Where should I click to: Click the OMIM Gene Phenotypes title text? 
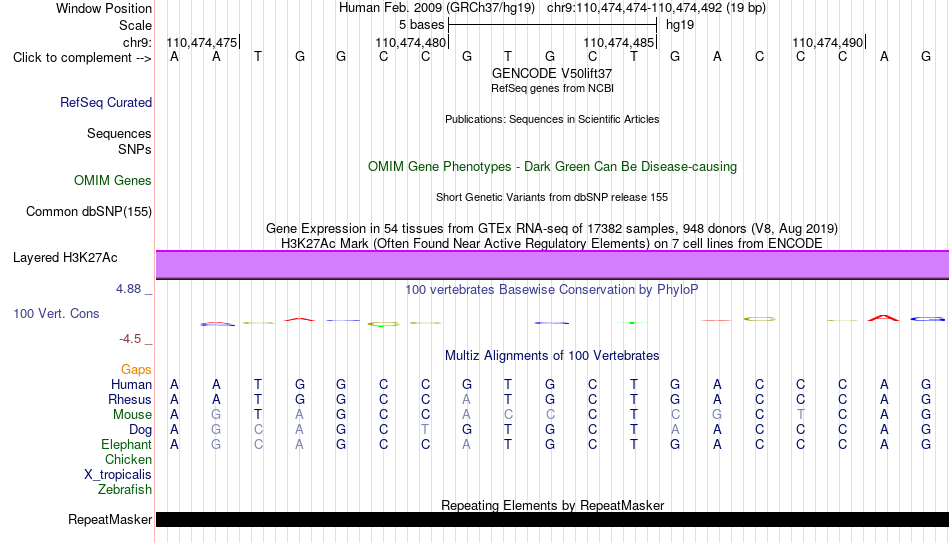point(552,167)
